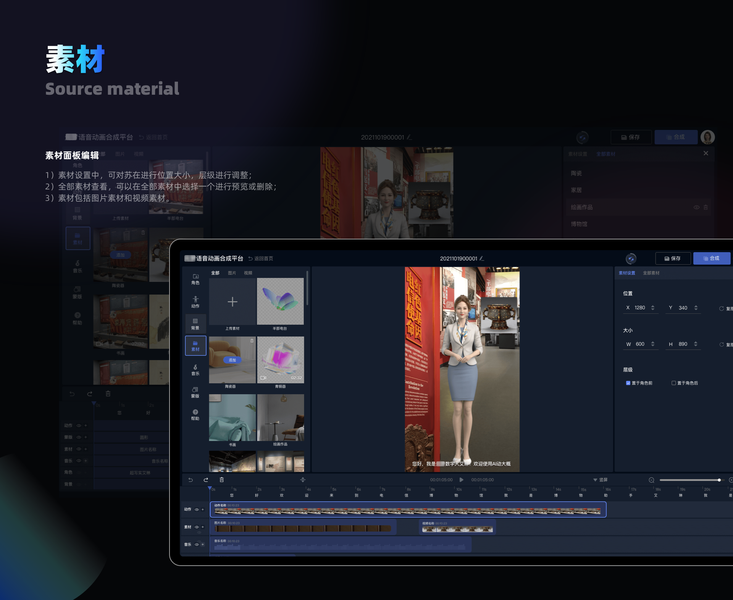This screenshot has height=600, width=733.
Task: Click the bronze vessel image on preview canvas
Action: coord(499,315)
